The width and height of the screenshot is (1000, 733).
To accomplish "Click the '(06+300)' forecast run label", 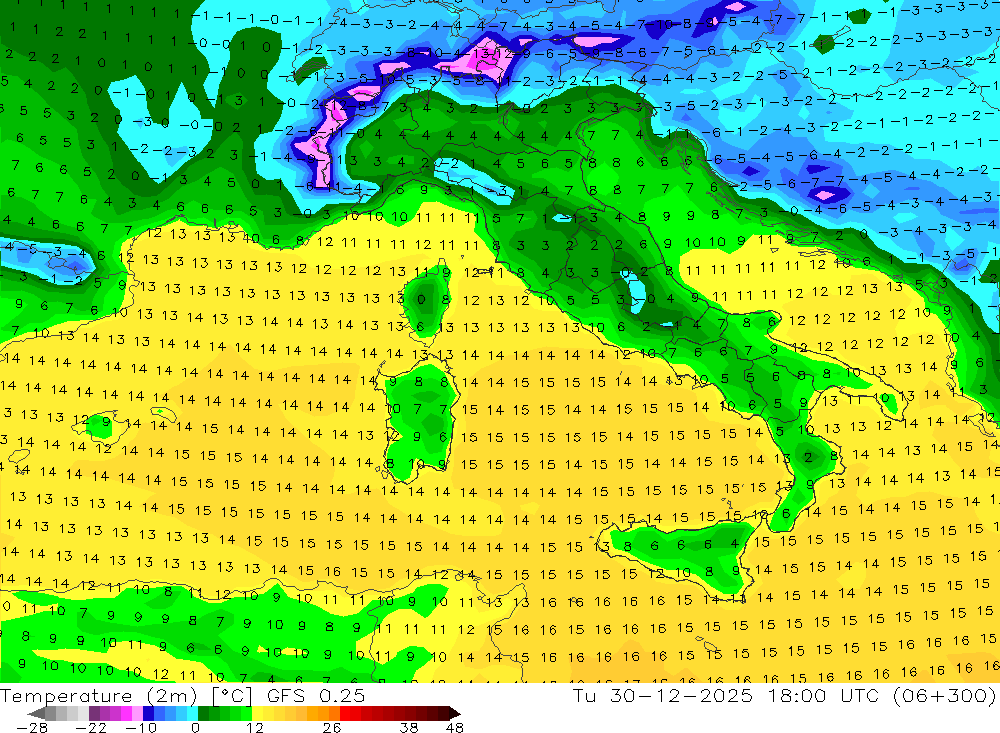I will [x=943, y=696].
